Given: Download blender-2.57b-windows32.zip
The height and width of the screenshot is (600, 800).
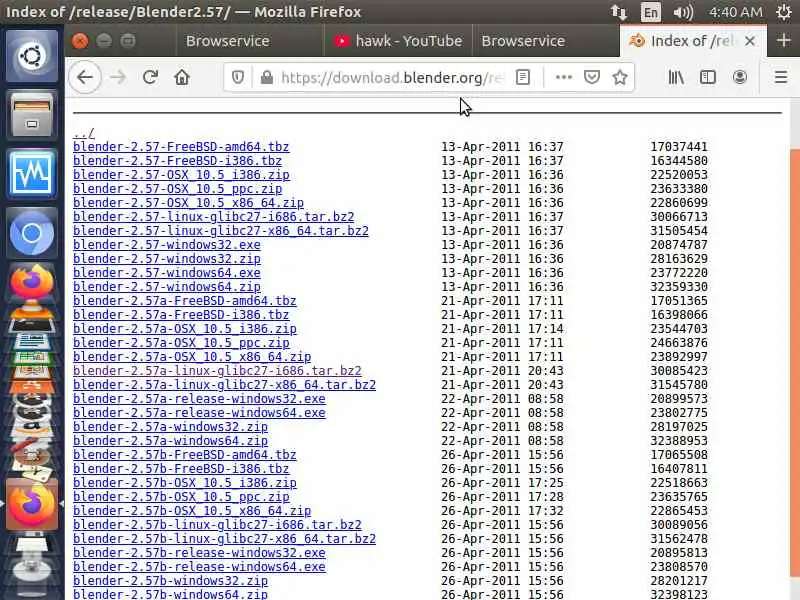Looking at the screenshot, I should click(x=170, y=581).
